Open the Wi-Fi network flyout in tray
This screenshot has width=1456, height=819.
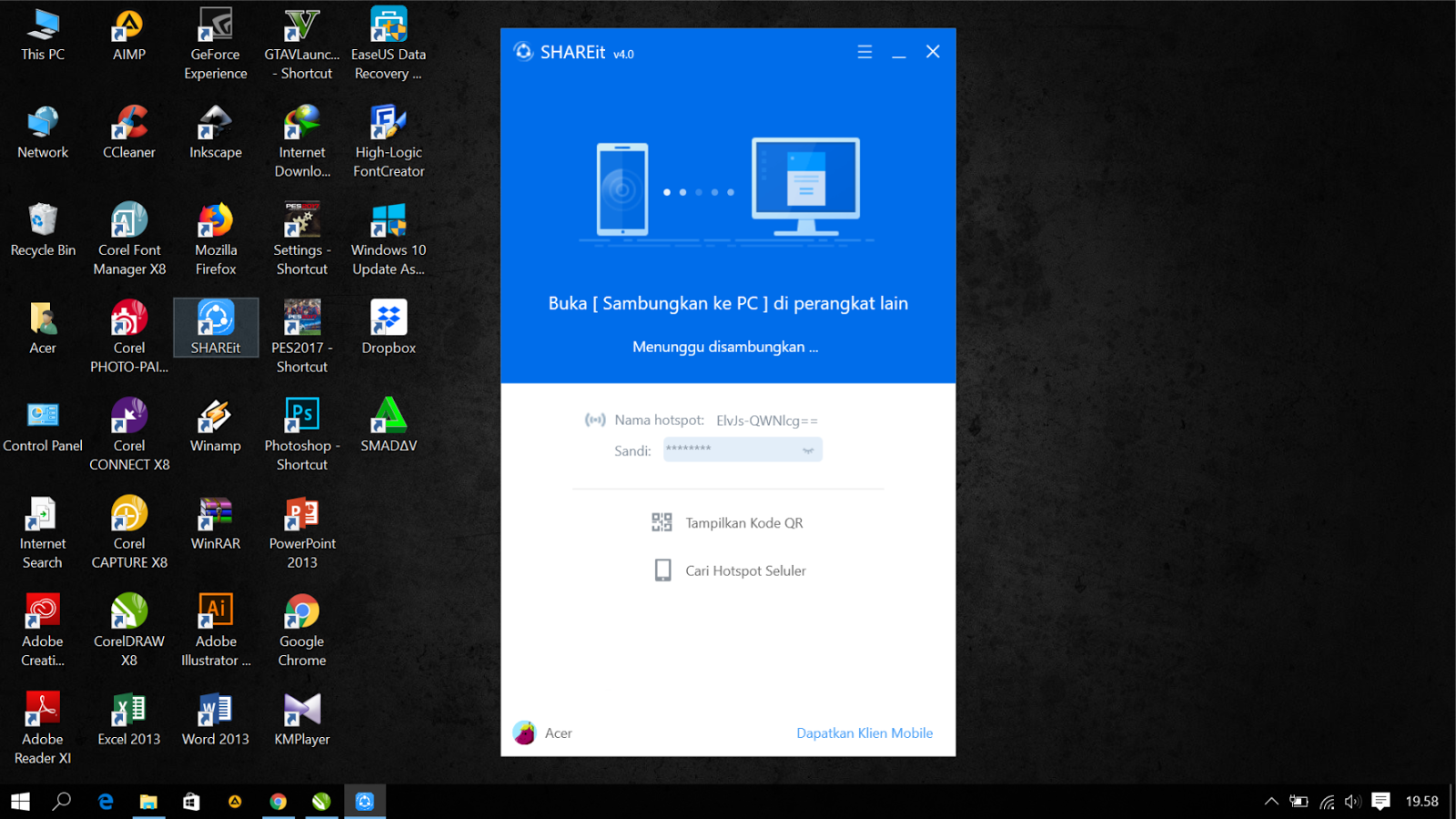pyautogui.click(x=1328, y=802)
